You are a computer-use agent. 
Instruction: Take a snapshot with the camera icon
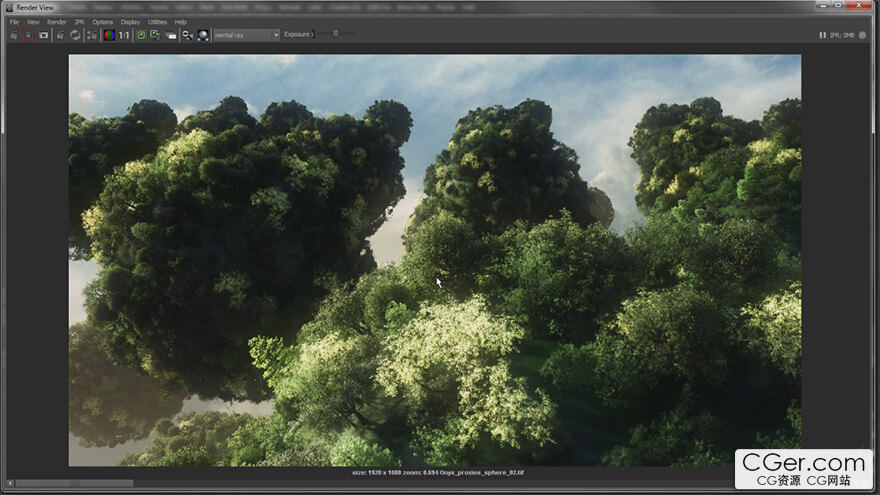[x=43, y=35]
